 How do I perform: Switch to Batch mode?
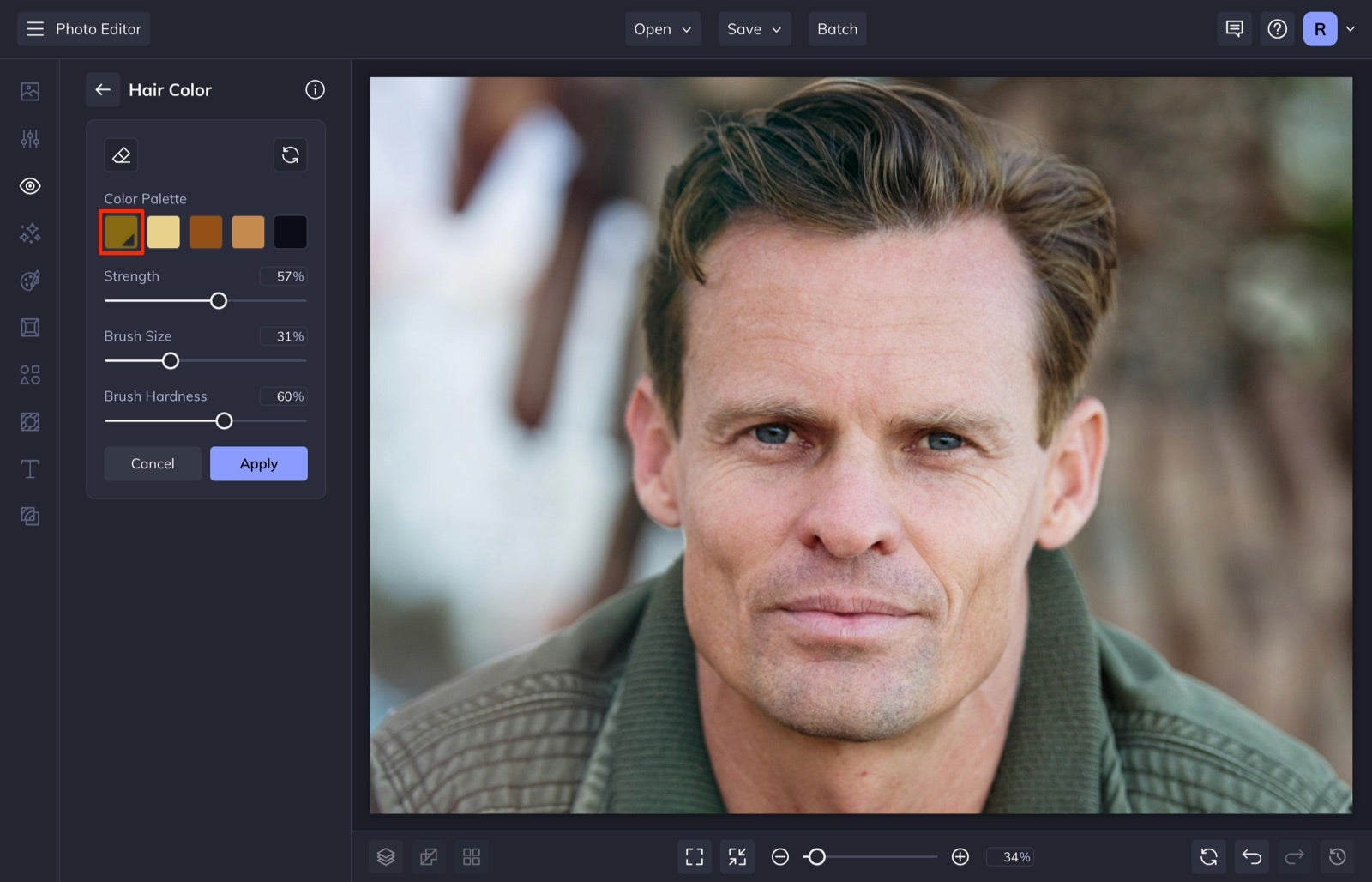[837, 28]
